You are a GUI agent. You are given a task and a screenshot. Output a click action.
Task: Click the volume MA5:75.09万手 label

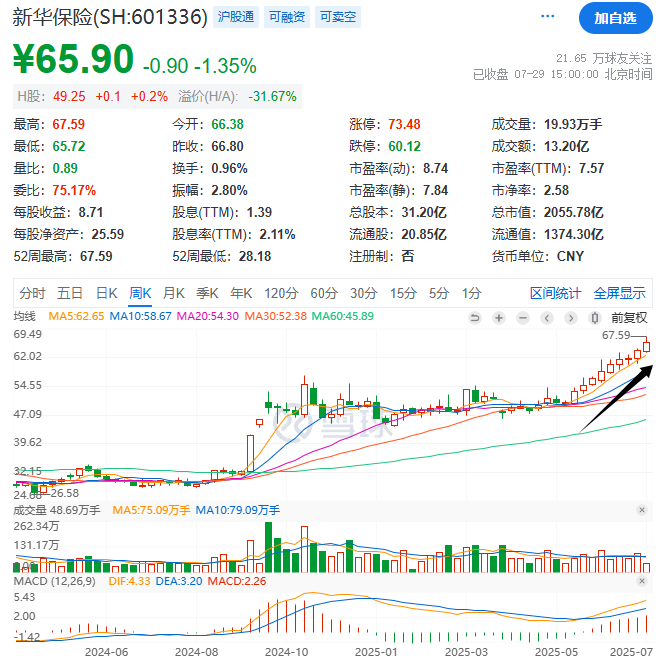pos(151,510)
